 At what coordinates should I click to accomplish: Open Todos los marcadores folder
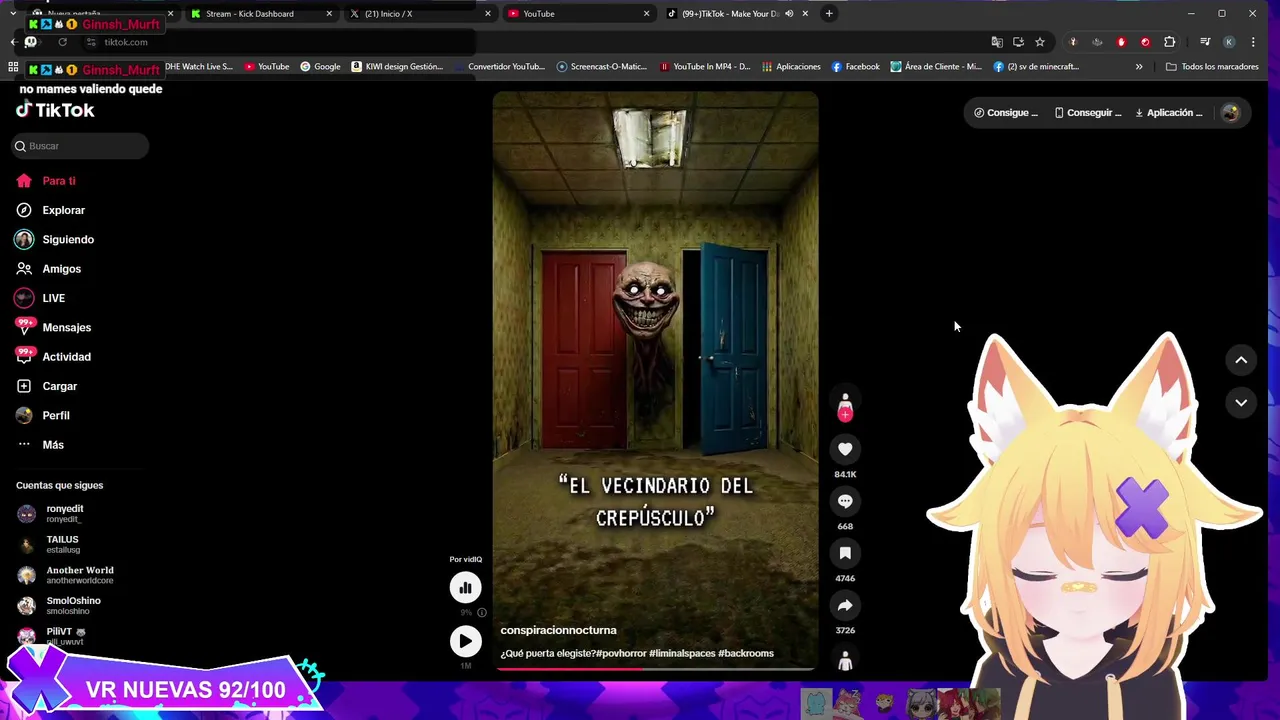coord(1212,67)
